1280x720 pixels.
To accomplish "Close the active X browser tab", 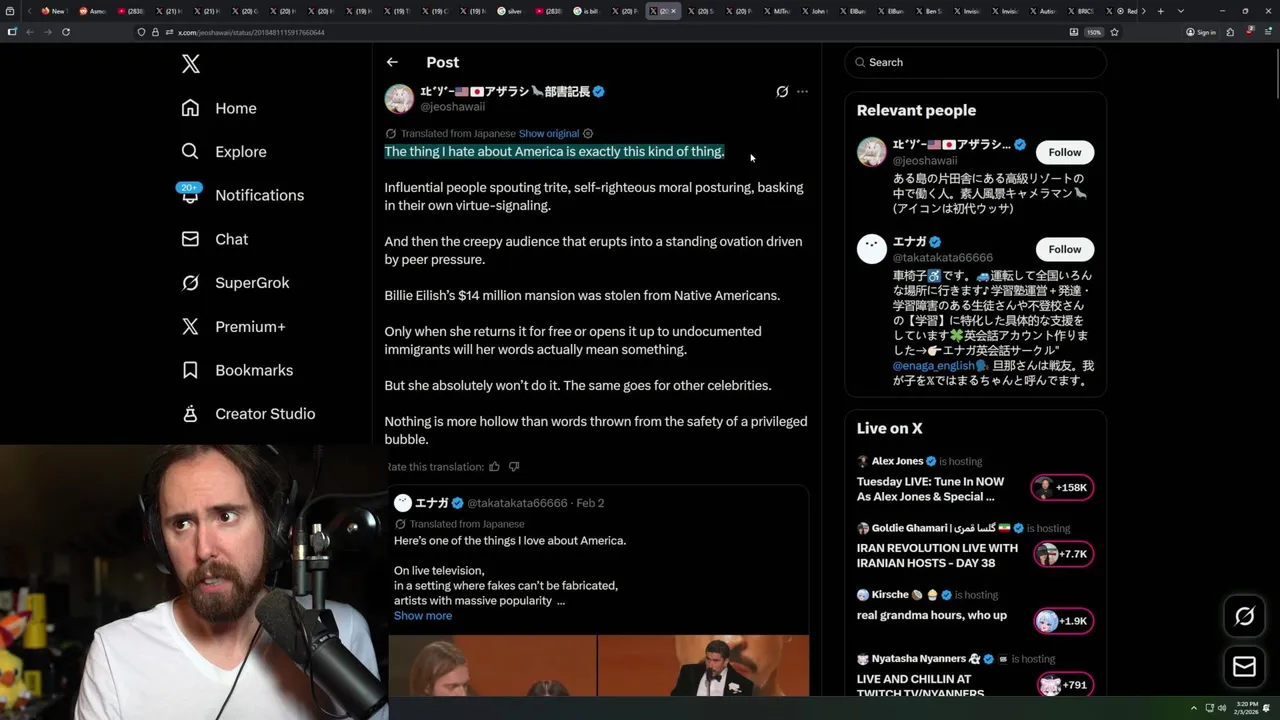I will (x=673, y=11).
